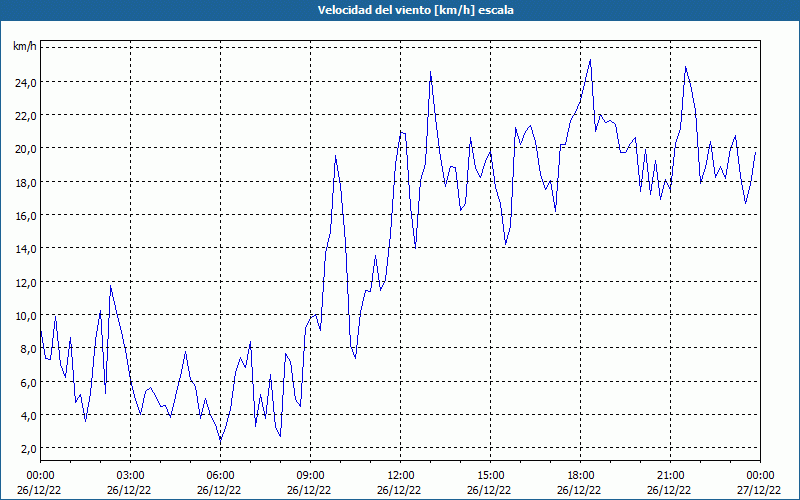This screenshot has height=500, width=800.
Task: Click the '06:00' time axis label
Action: (220, 476)
